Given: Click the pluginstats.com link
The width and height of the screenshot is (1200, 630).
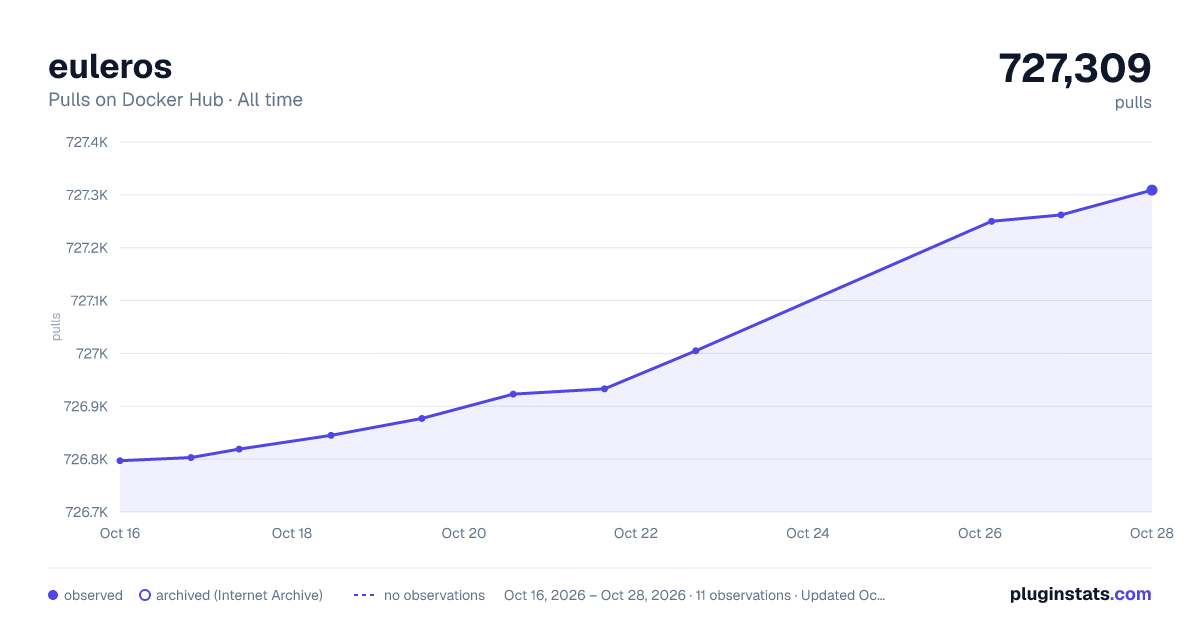Looking at the screenshot, I should (x=1080, y=594).
